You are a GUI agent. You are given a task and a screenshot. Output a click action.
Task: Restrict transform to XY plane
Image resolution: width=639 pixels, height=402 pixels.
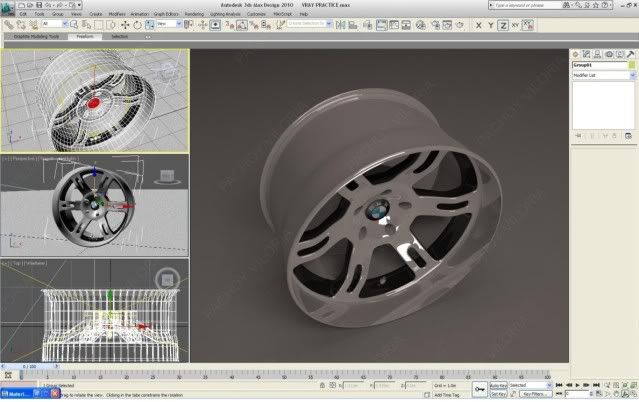[x=515, y=25]
